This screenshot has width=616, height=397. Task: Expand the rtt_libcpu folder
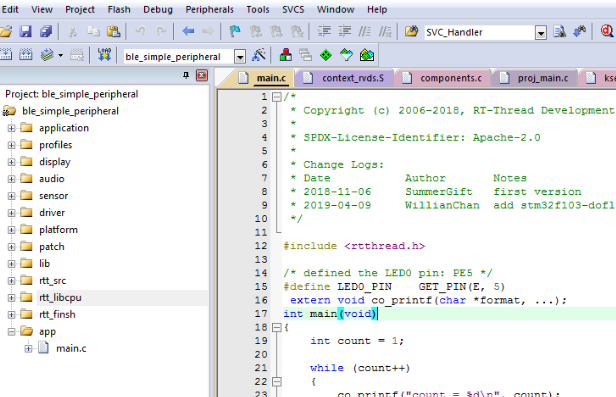pyautogui.click(x=11, y=298)
